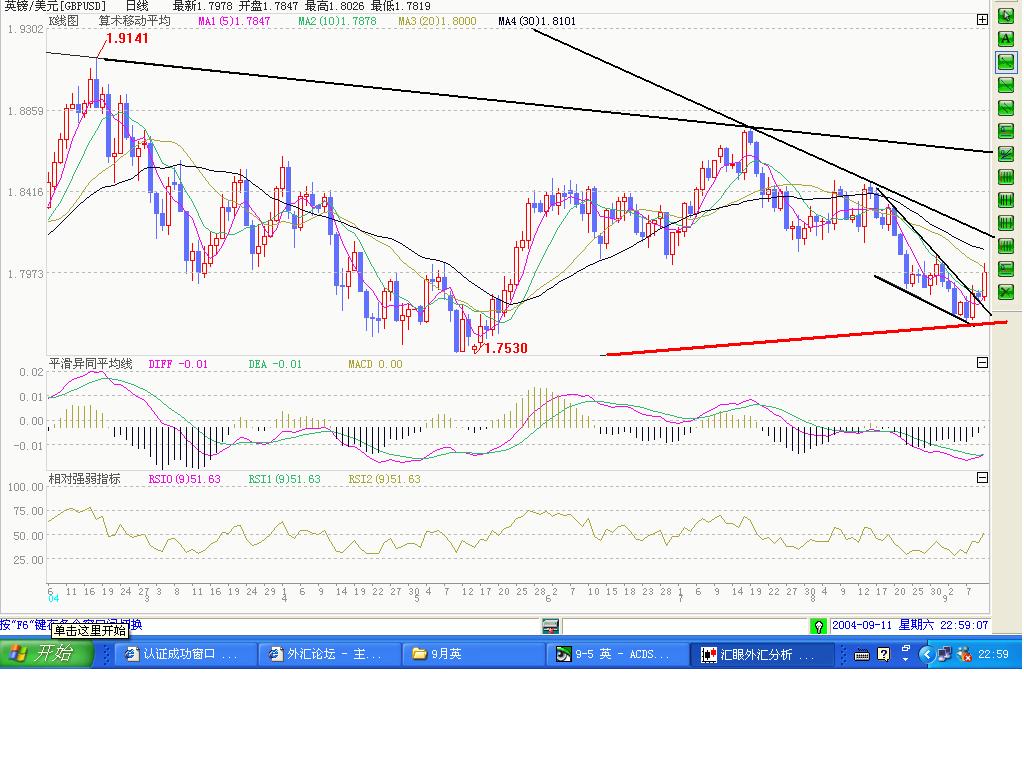Image resolution: width=1024 pixels, height=768 pixels.
Task: Open the 9月英 folder taskbar item
Action: click(473, 654)
